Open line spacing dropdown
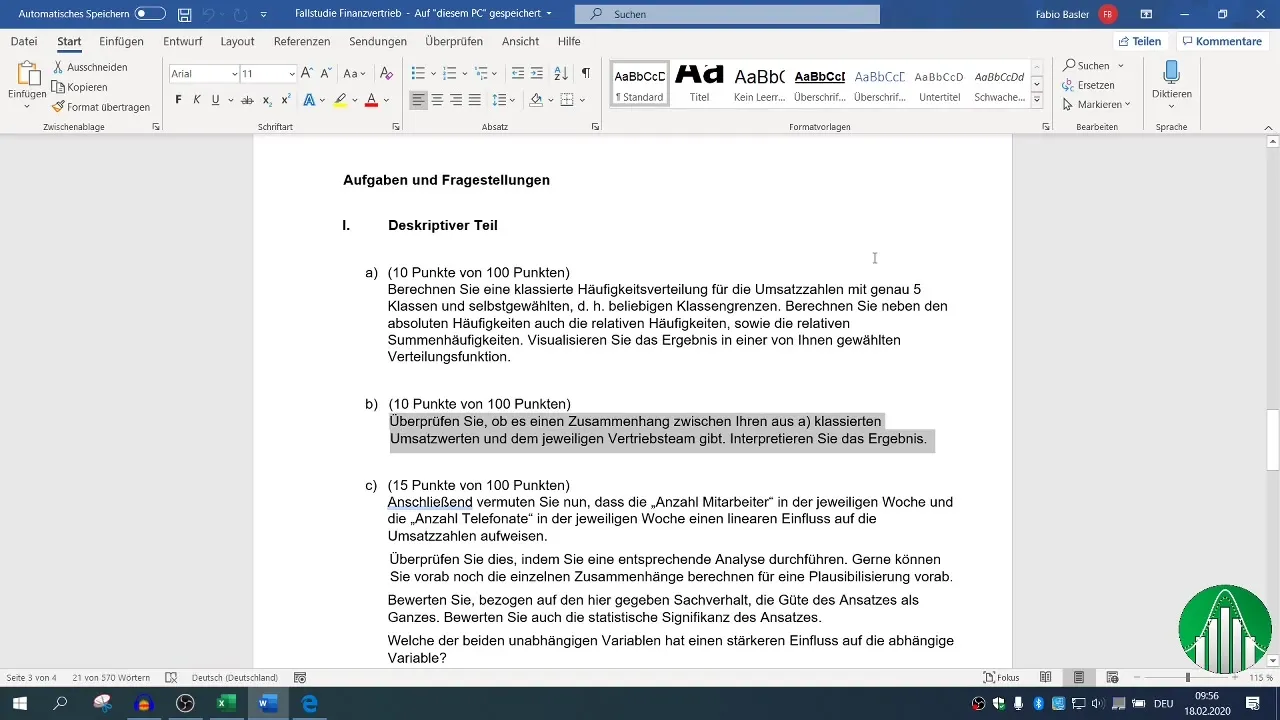The height and width of the screenshot is (720, 1280). (x=504, y=100)
